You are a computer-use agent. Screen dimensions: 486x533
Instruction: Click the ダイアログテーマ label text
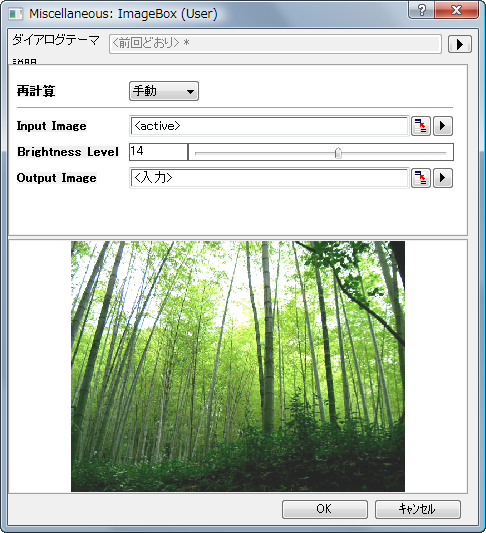point(56,40)
